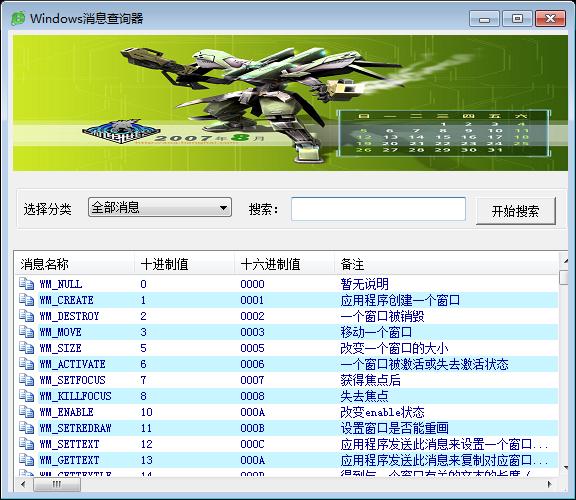Sort by the 十进制值 column header
The image size is (576, 500).
[x=184, y=264]
